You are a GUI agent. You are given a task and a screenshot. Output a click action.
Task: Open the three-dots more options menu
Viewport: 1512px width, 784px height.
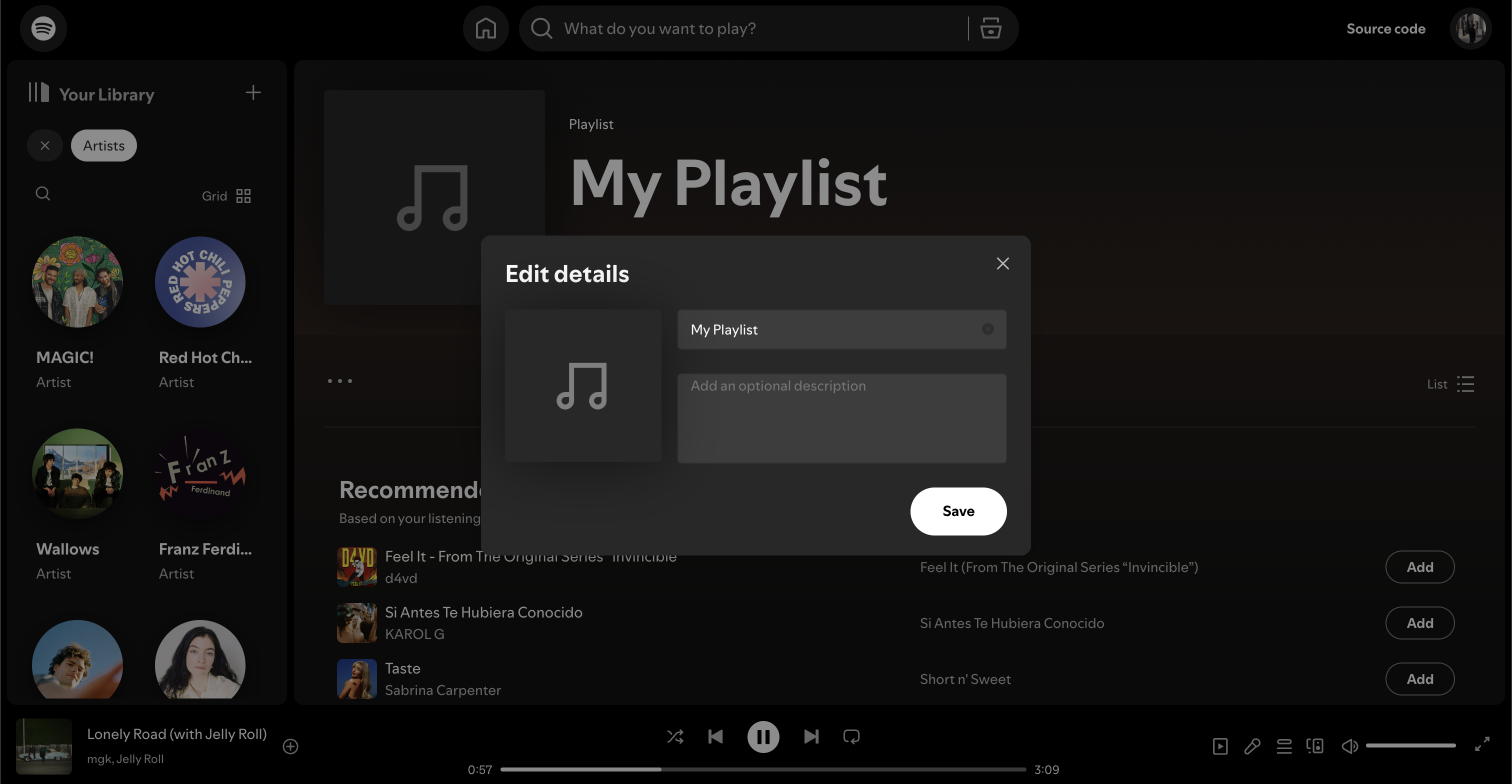click(x=340, y=381)
